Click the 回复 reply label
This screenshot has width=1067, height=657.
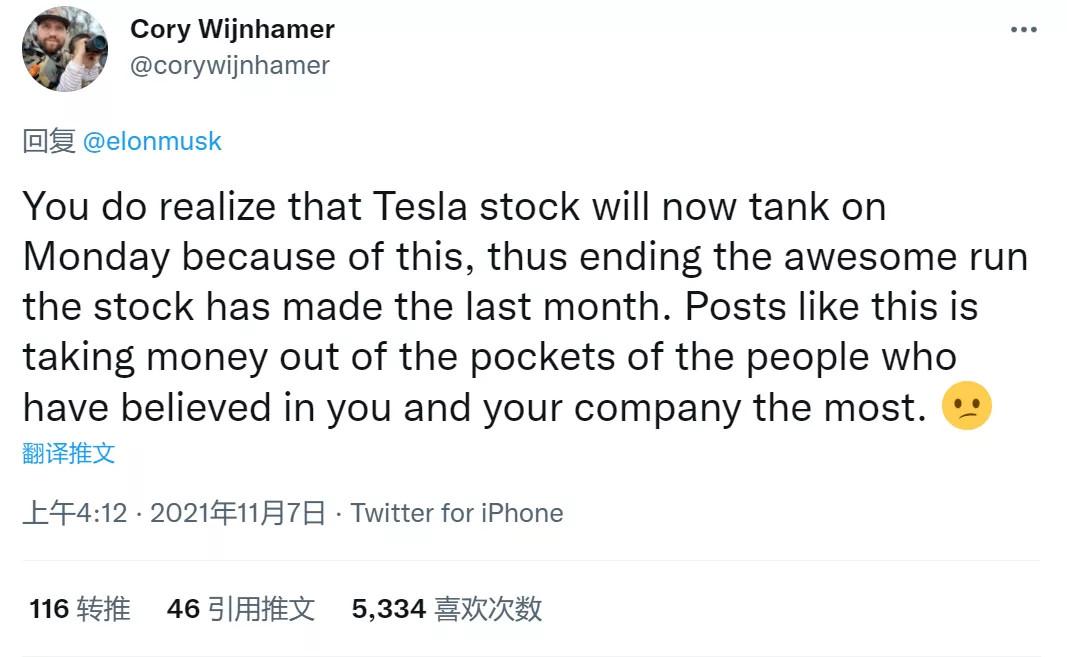pyautogui.click(x=49, y=141)
